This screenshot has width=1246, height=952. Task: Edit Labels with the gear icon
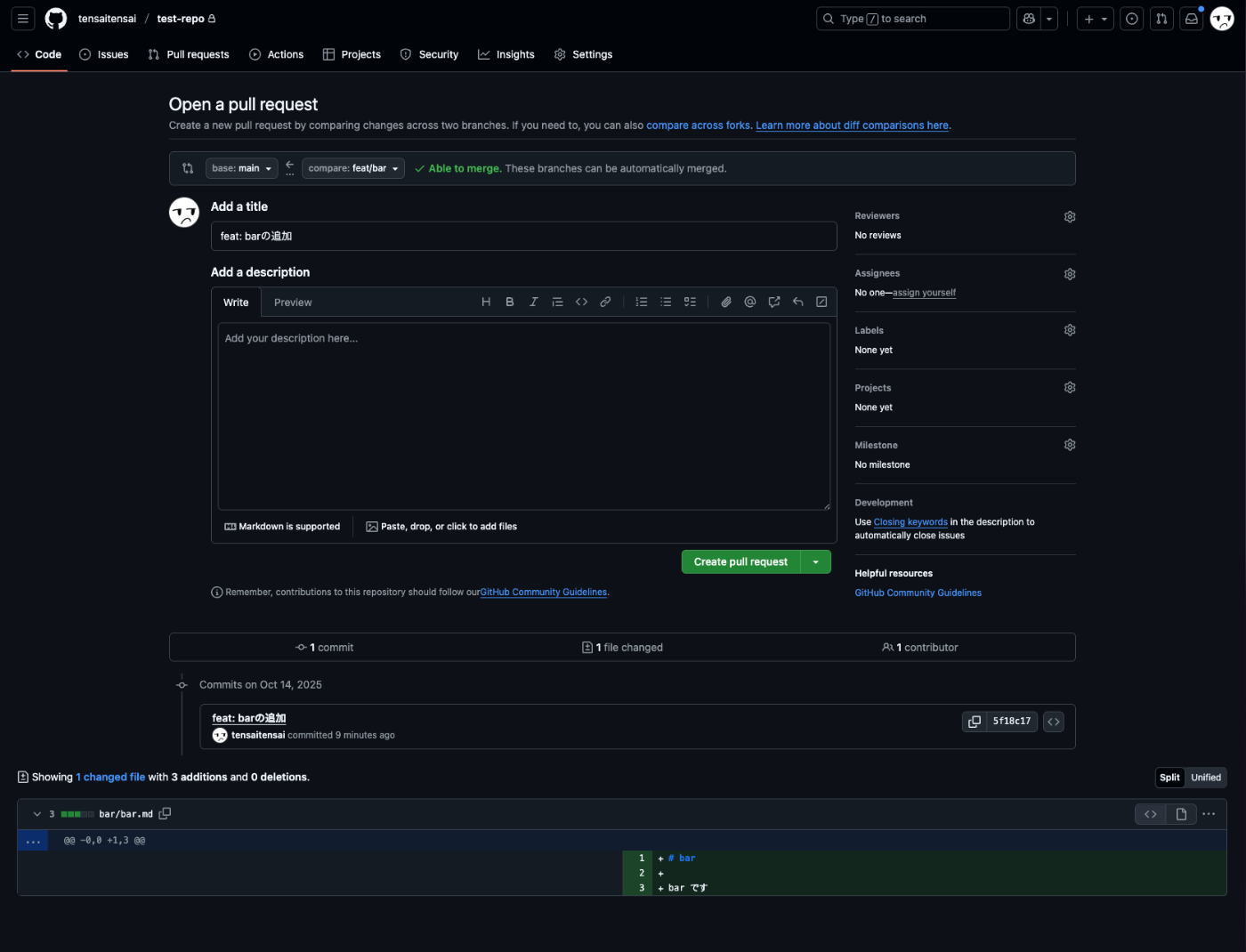[x=1070, y=330]
